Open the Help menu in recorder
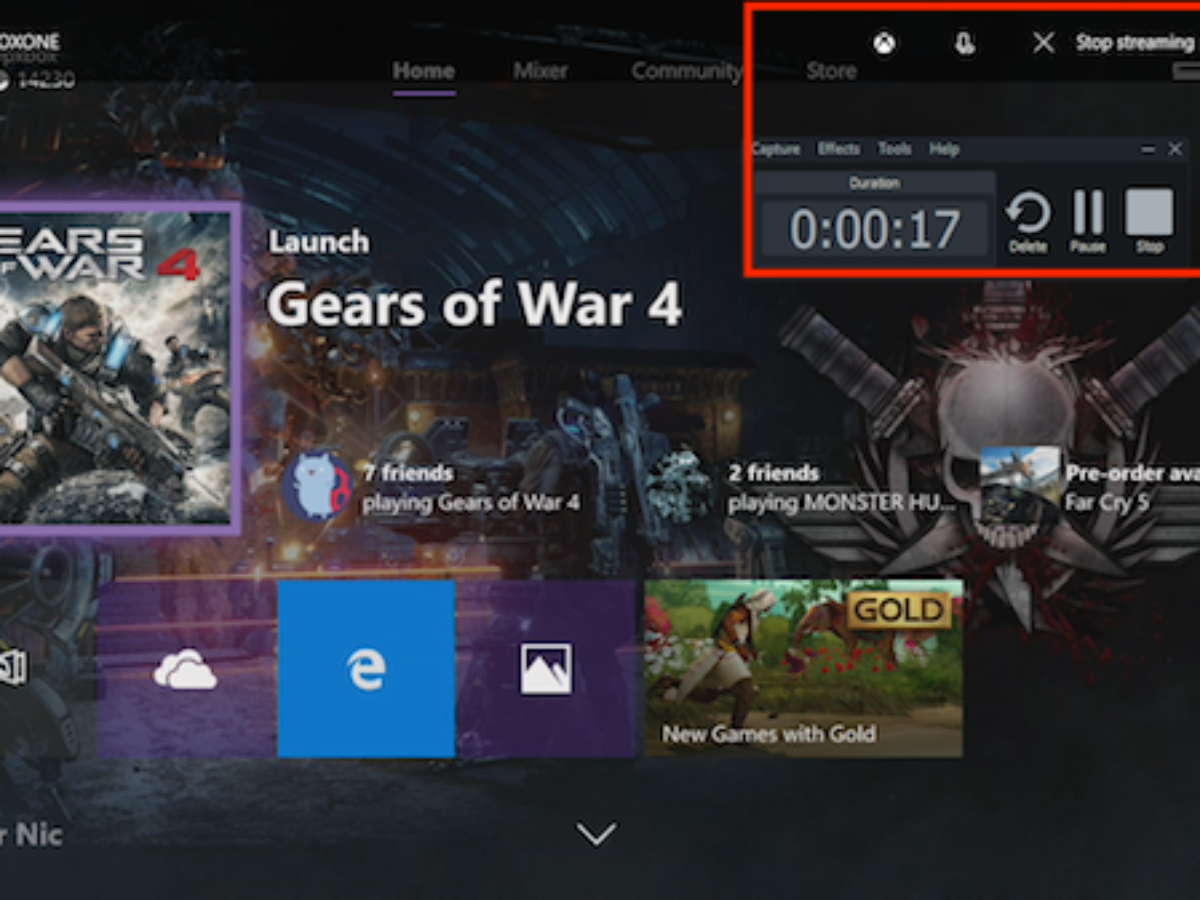The image size is (1200, 900). [x=944, y=149]
